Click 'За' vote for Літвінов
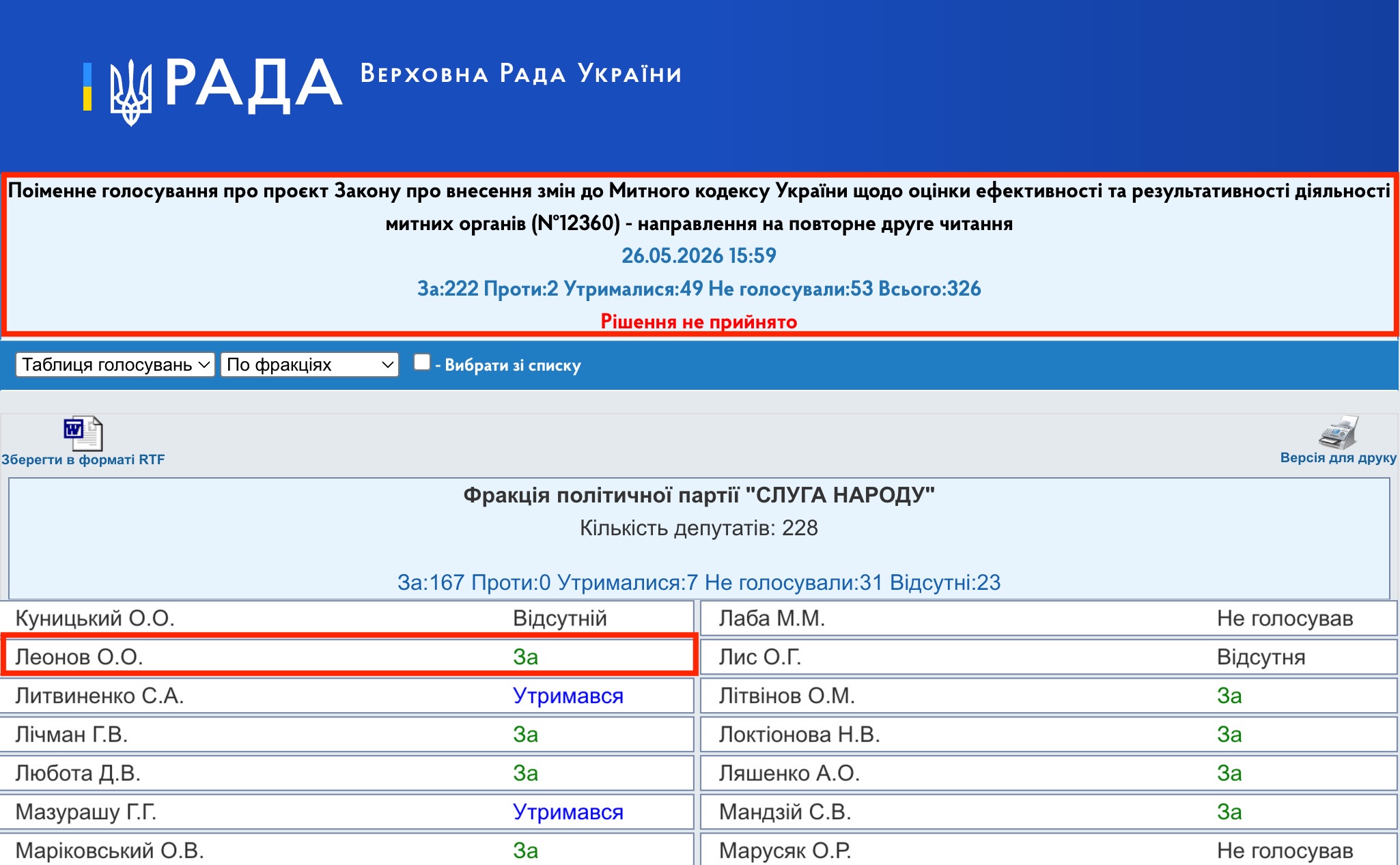 click(x=1229, y=696)
